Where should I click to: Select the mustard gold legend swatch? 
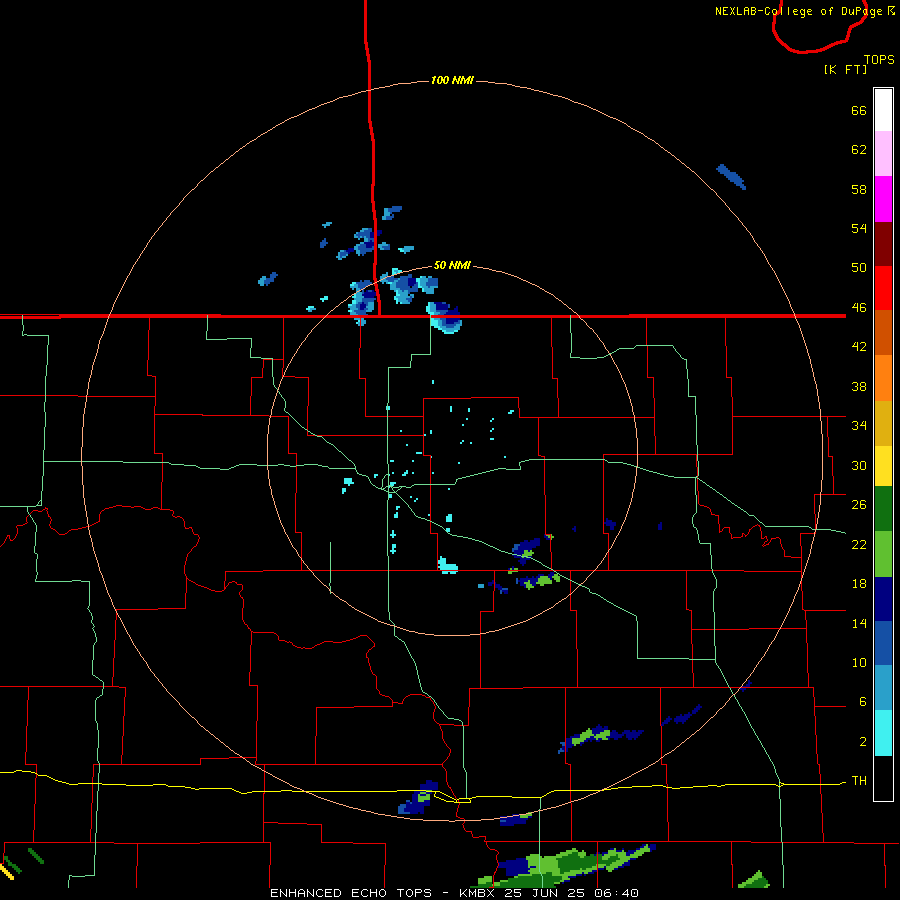pyautogui.click(x=883, y=424)
